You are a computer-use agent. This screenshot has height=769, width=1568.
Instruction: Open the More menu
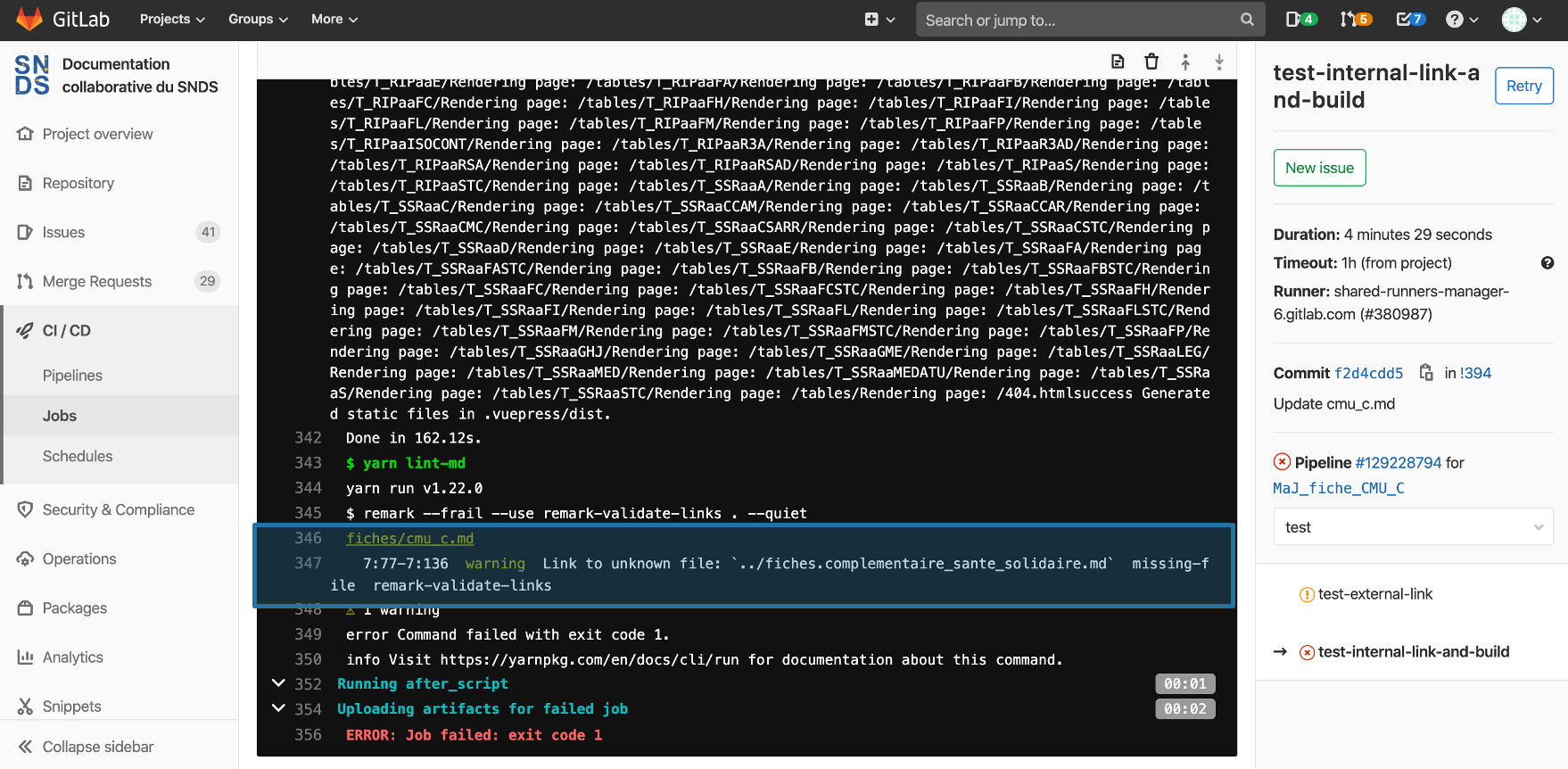click(x=334, y=20)
